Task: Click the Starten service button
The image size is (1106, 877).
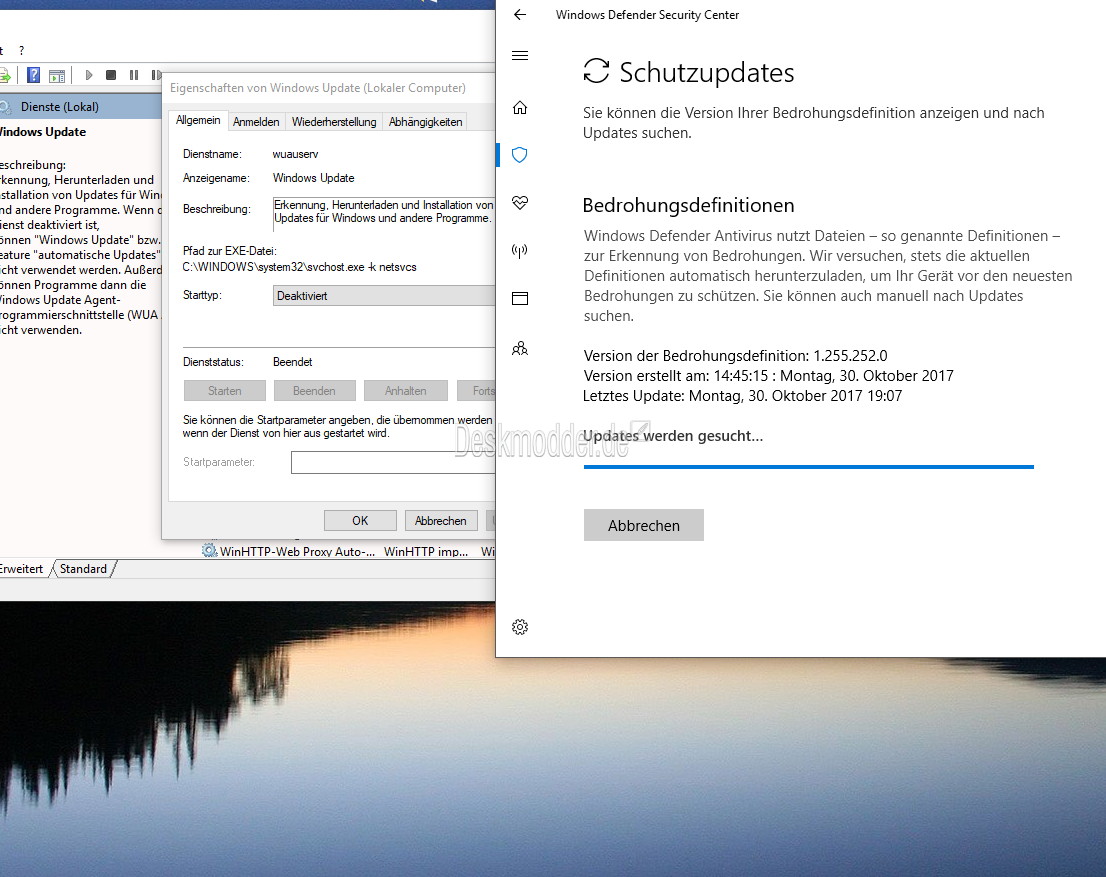Action: tap(225, 390)
